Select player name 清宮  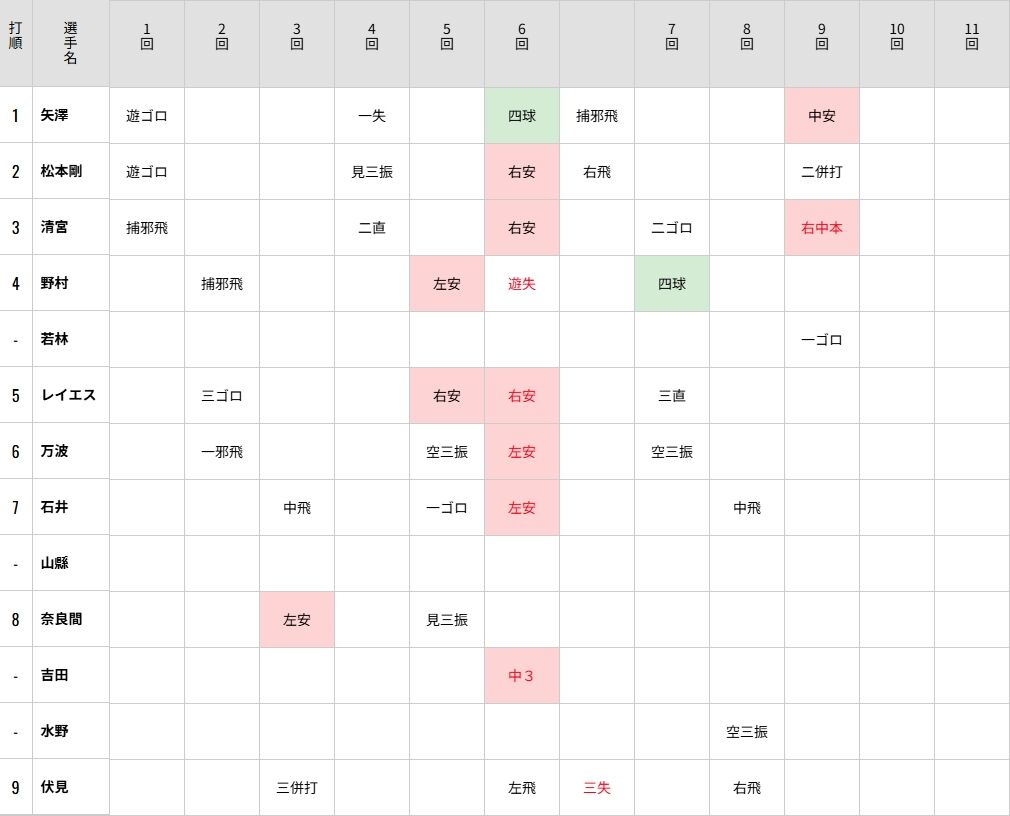54,227
